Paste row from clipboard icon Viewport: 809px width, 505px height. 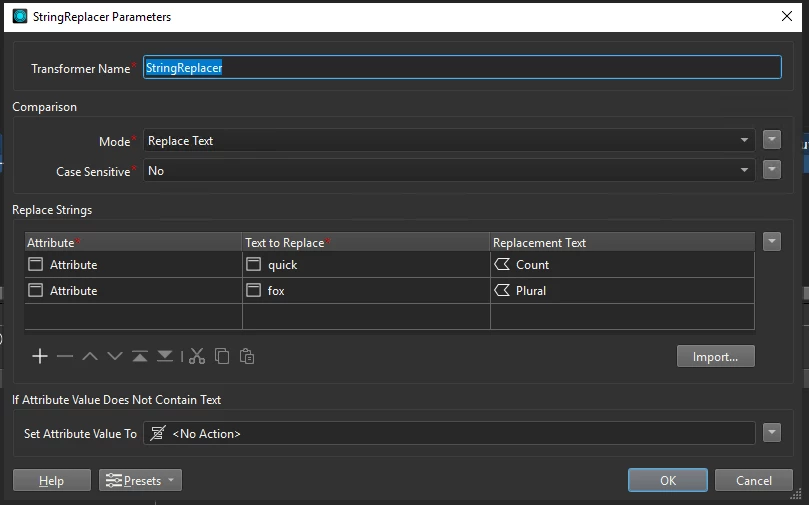247,356
